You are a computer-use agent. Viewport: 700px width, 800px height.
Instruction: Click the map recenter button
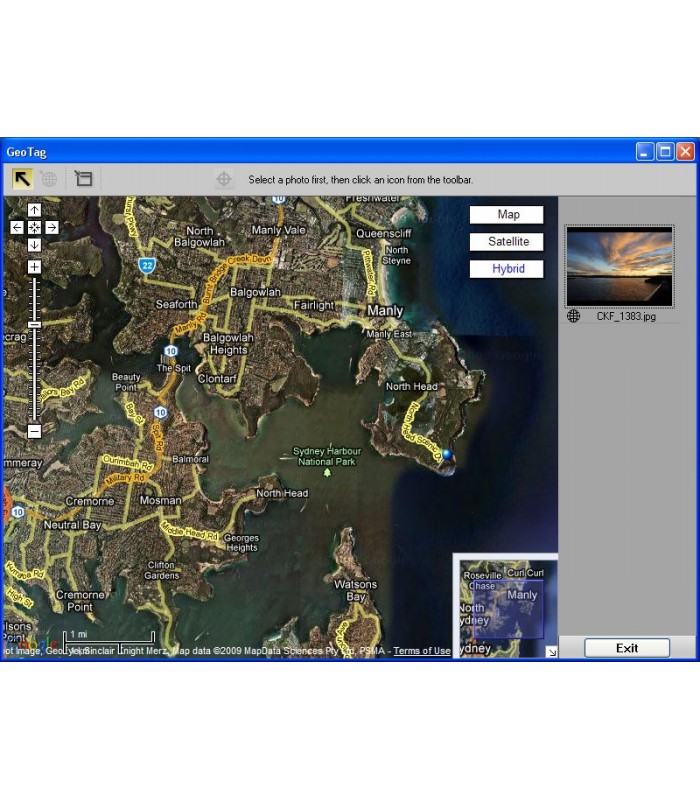tap(34, 228)
